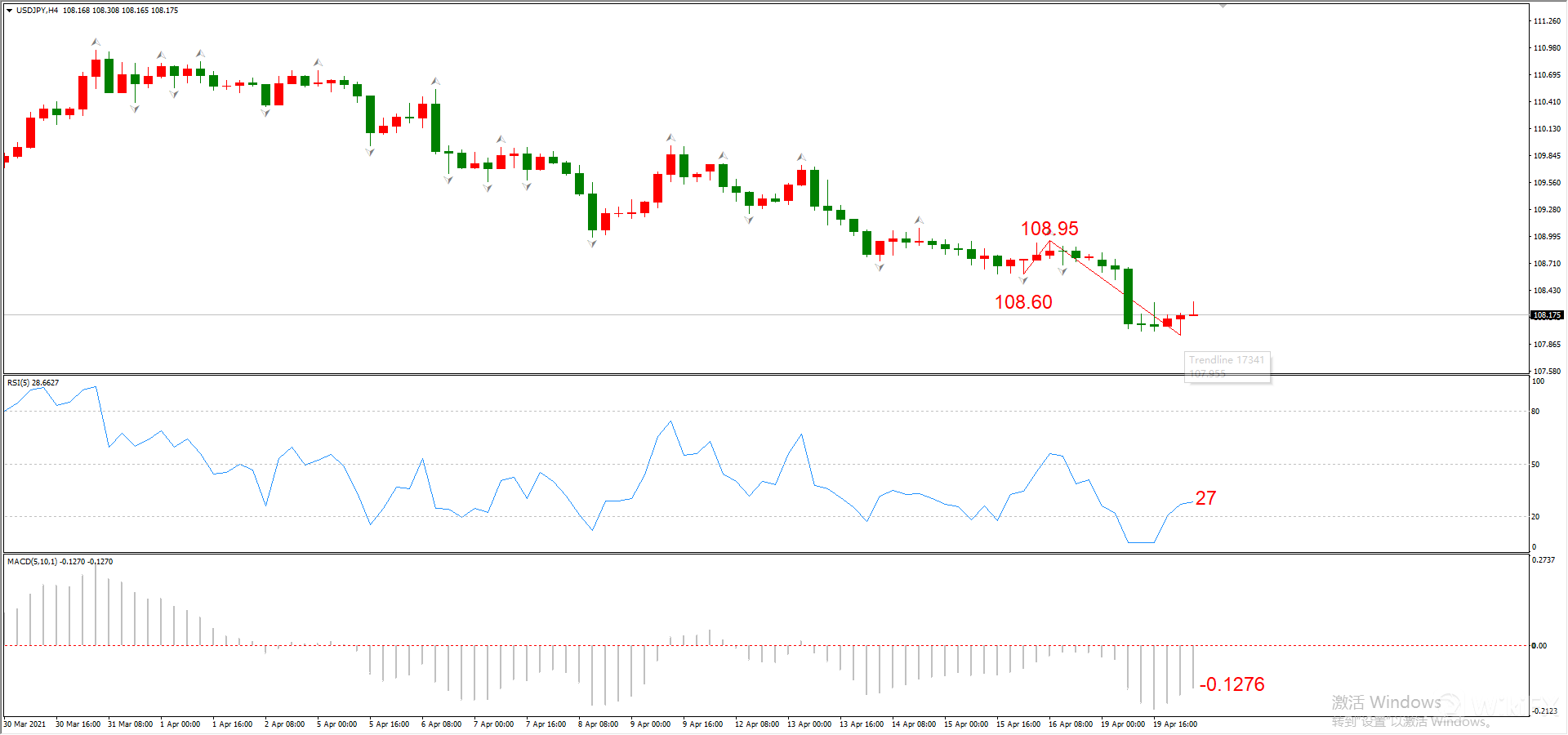
Task: Click the RSI value label 27
Action: click(1205, 498)
